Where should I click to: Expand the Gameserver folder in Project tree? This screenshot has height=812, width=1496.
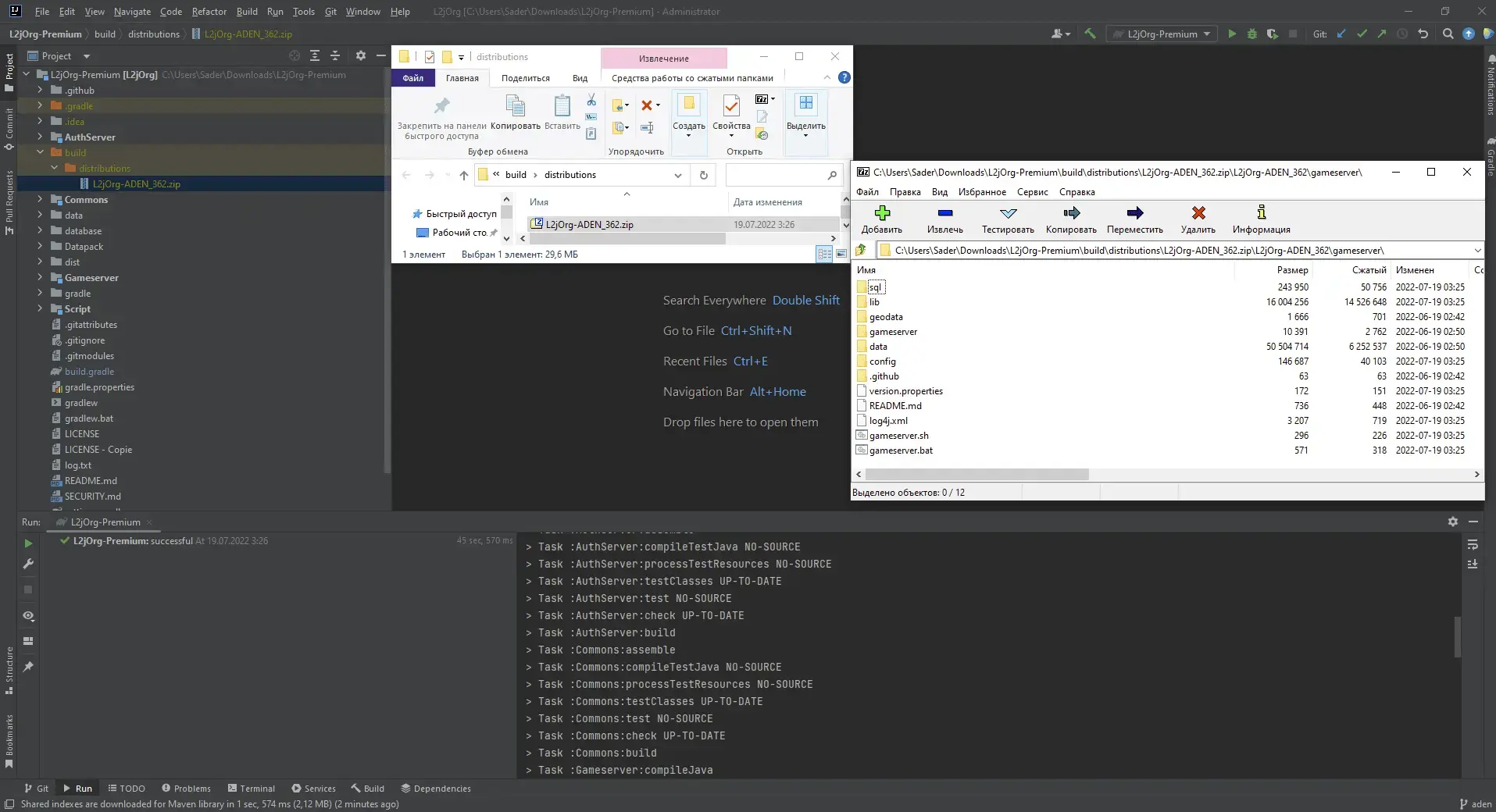(x=40, y=277)
